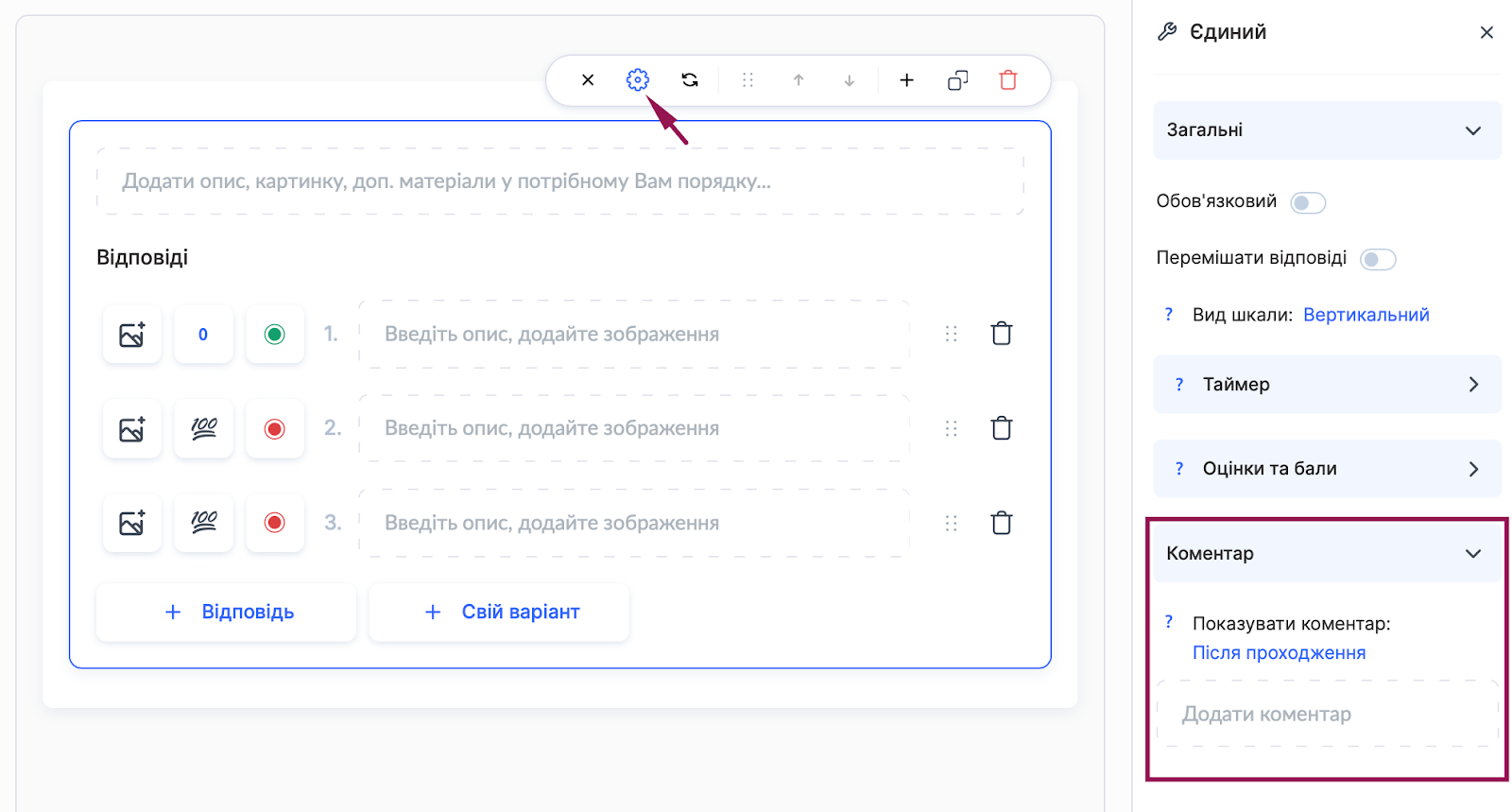Click help icon next to Показувати коментар
Viewport: 1512px width, 812px height.
[1169, 622]
